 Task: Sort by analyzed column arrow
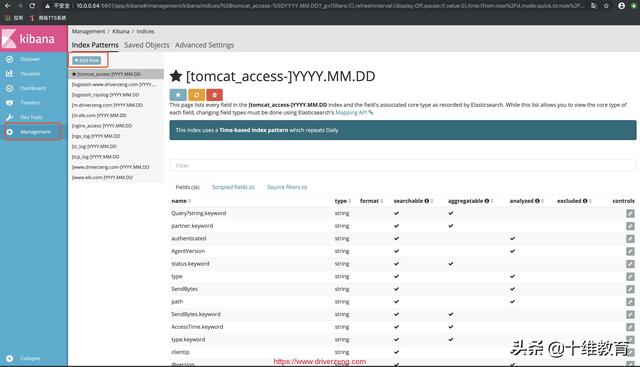(x=542, y=201)
